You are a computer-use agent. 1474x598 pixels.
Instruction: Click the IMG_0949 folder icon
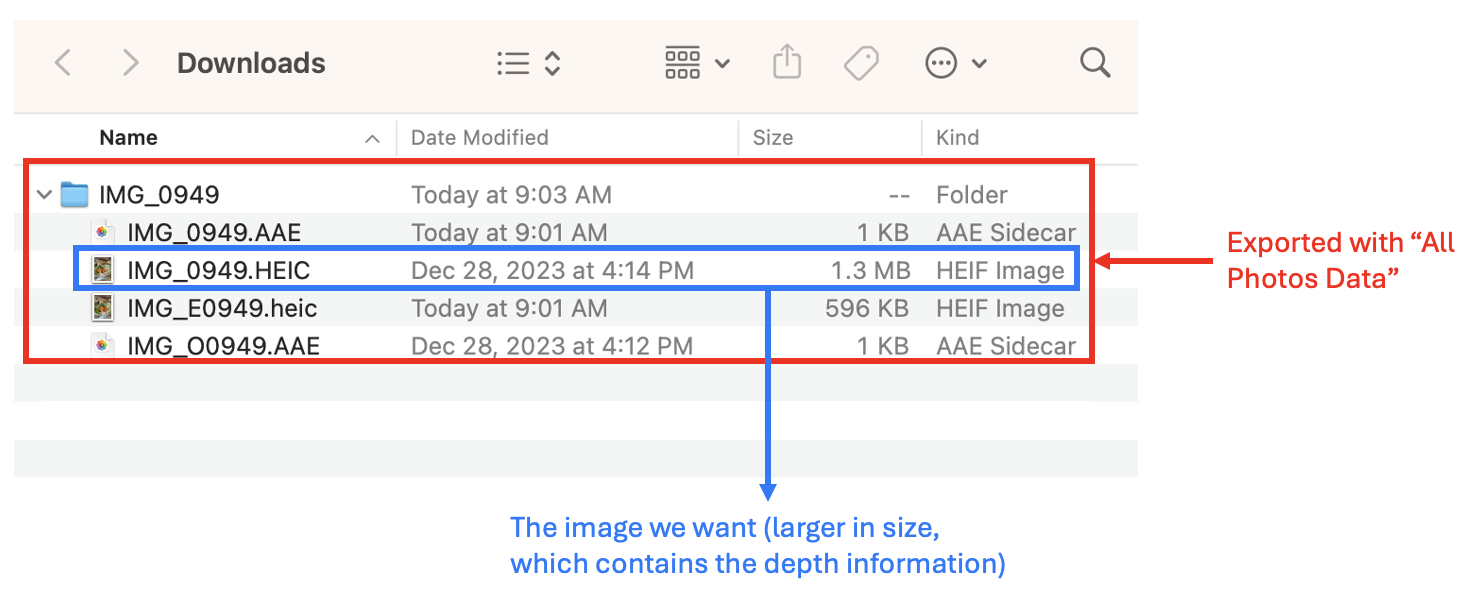coord(75,195)
